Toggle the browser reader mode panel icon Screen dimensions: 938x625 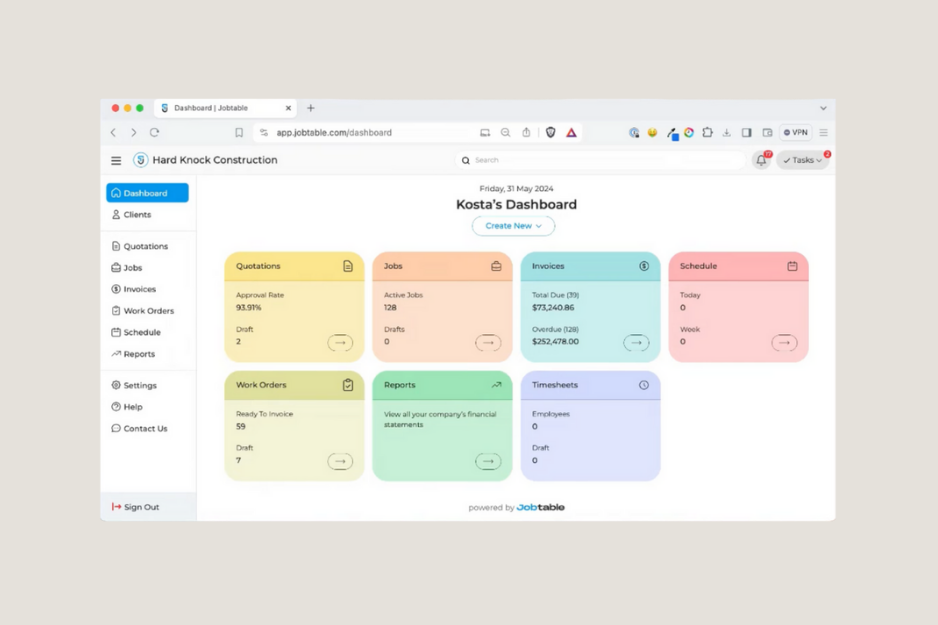click(746, 132)
